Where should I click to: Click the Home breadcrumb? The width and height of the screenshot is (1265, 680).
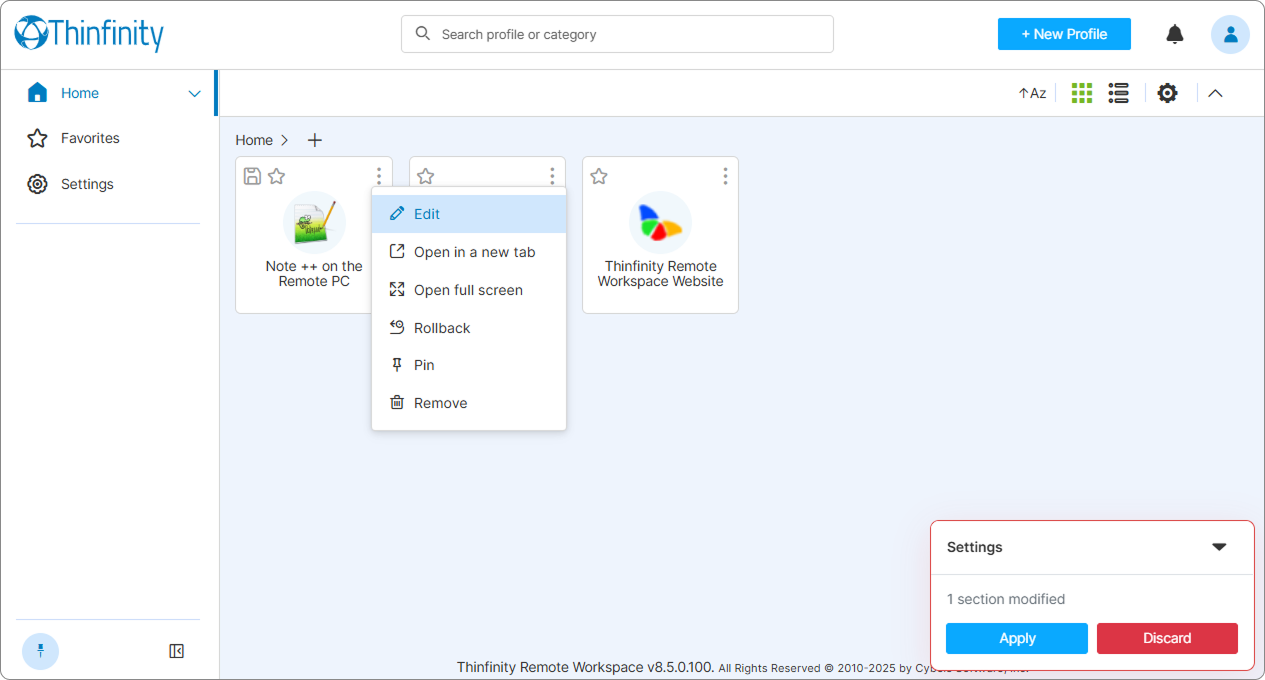(x=254, y=140)
